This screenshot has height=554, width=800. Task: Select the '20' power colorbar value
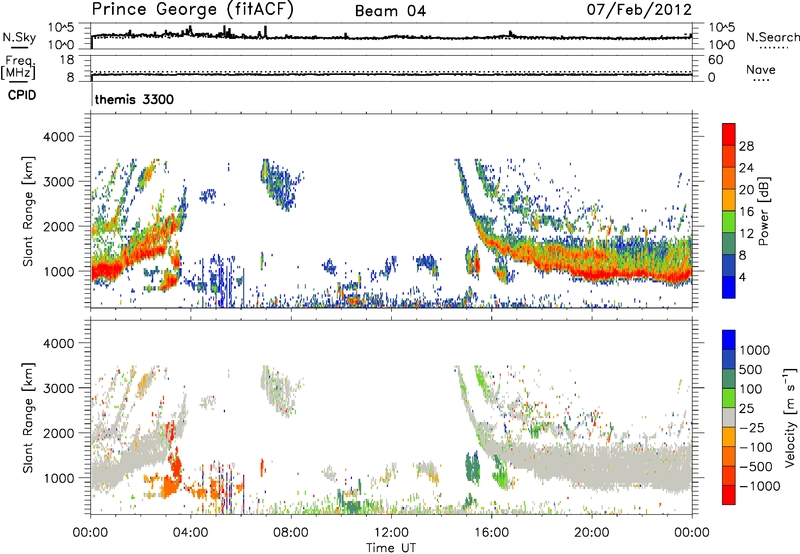[746, 190]
